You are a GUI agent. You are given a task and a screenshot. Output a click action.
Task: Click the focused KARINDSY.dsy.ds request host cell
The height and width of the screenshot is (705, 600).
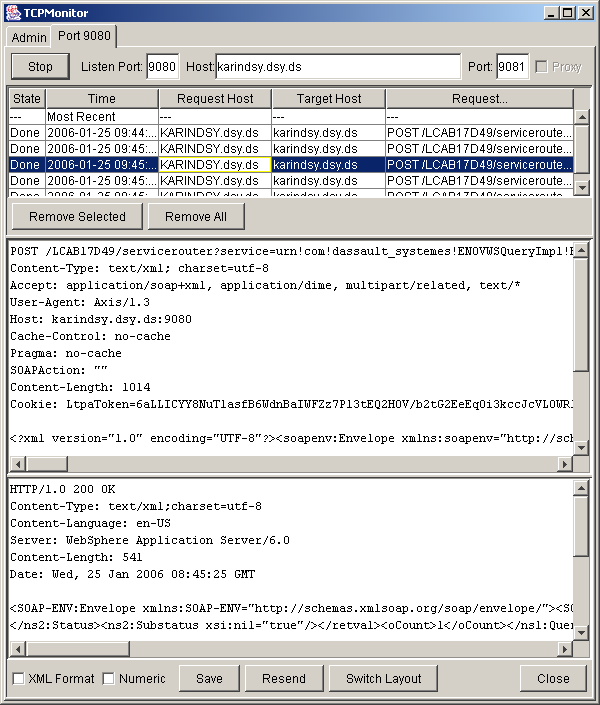[215, 165]
